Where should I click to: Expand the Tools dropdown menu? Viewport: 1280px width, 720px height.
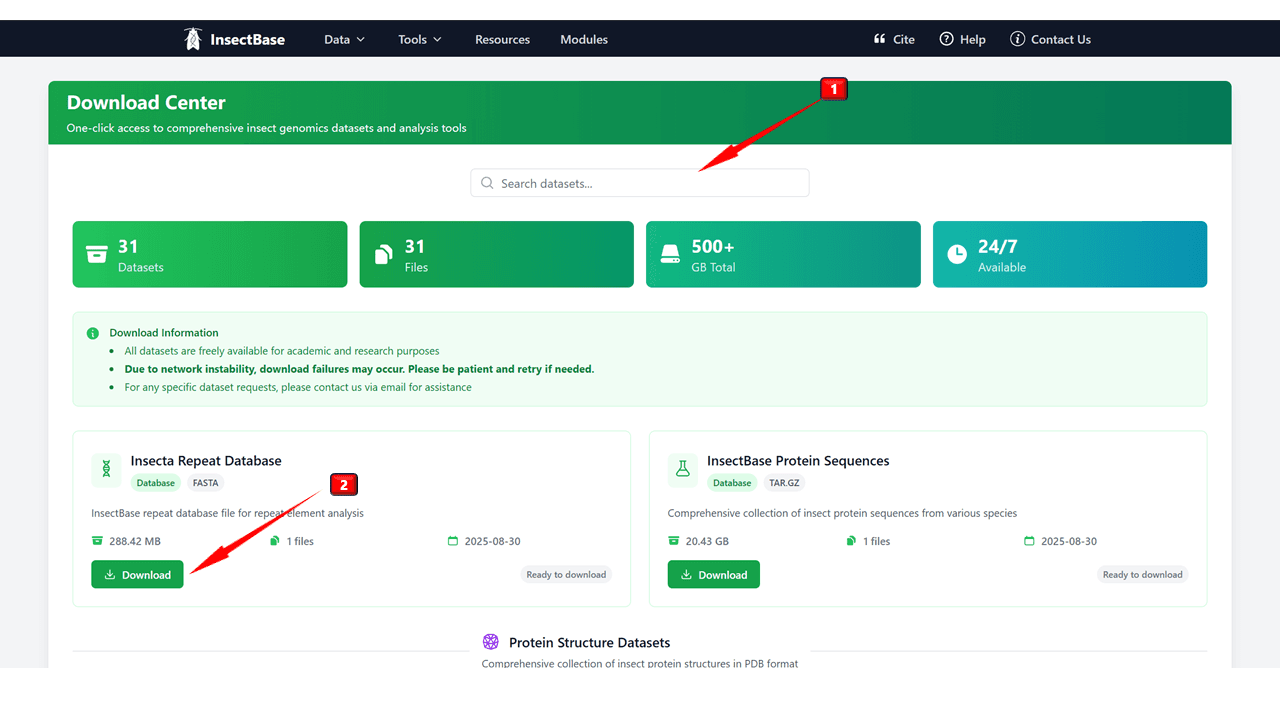coord(419,40)
